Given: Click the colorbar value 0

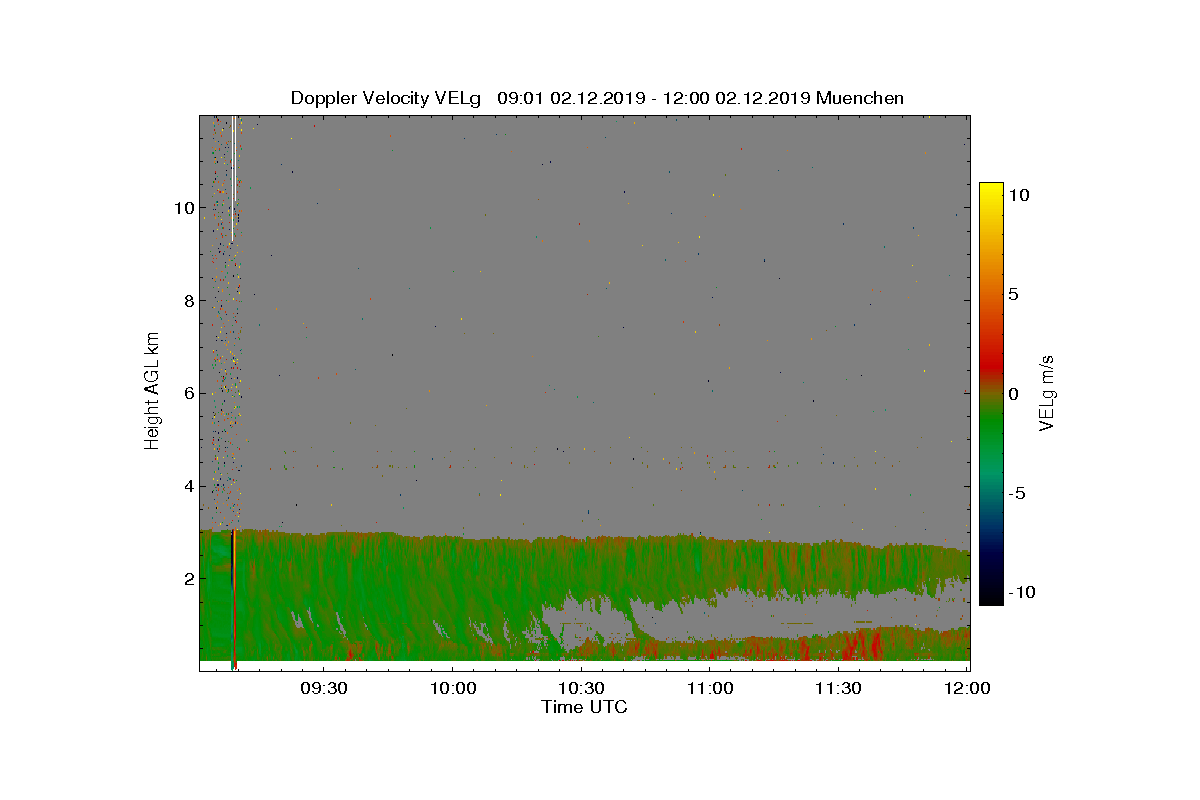Looking at the screenshot, I should coord(1013,394).
